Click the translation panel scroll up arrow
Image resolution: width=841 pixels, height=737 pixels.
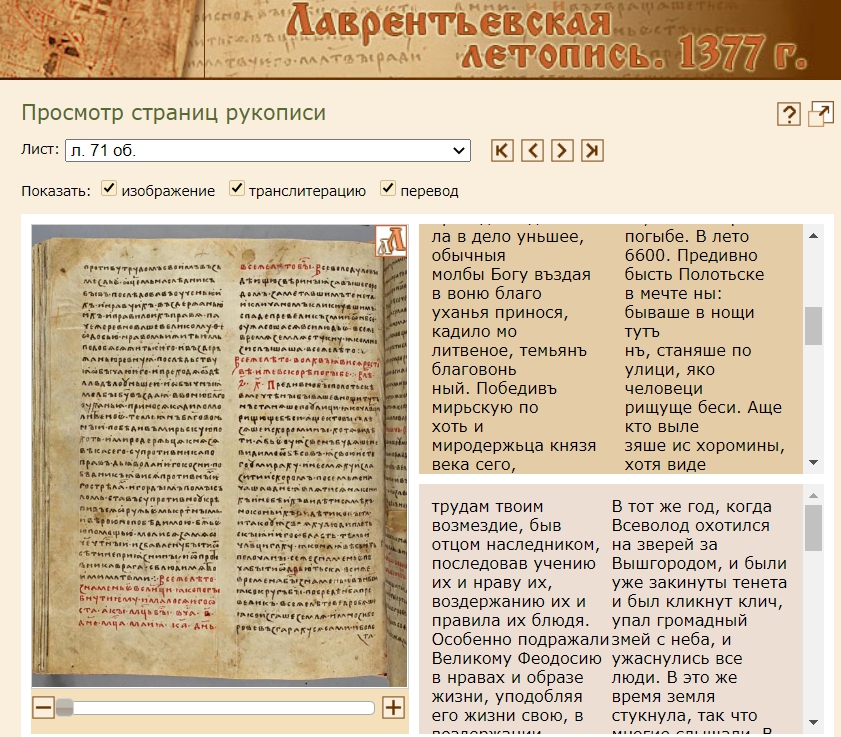pos(814,496)
